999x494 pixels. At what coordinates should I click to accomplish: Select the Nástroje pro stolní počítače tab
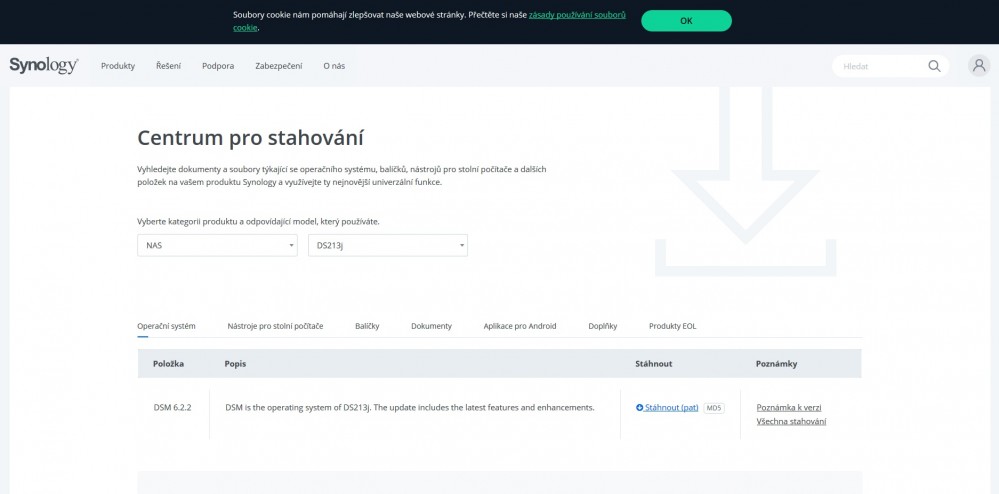tap(275, 326)
